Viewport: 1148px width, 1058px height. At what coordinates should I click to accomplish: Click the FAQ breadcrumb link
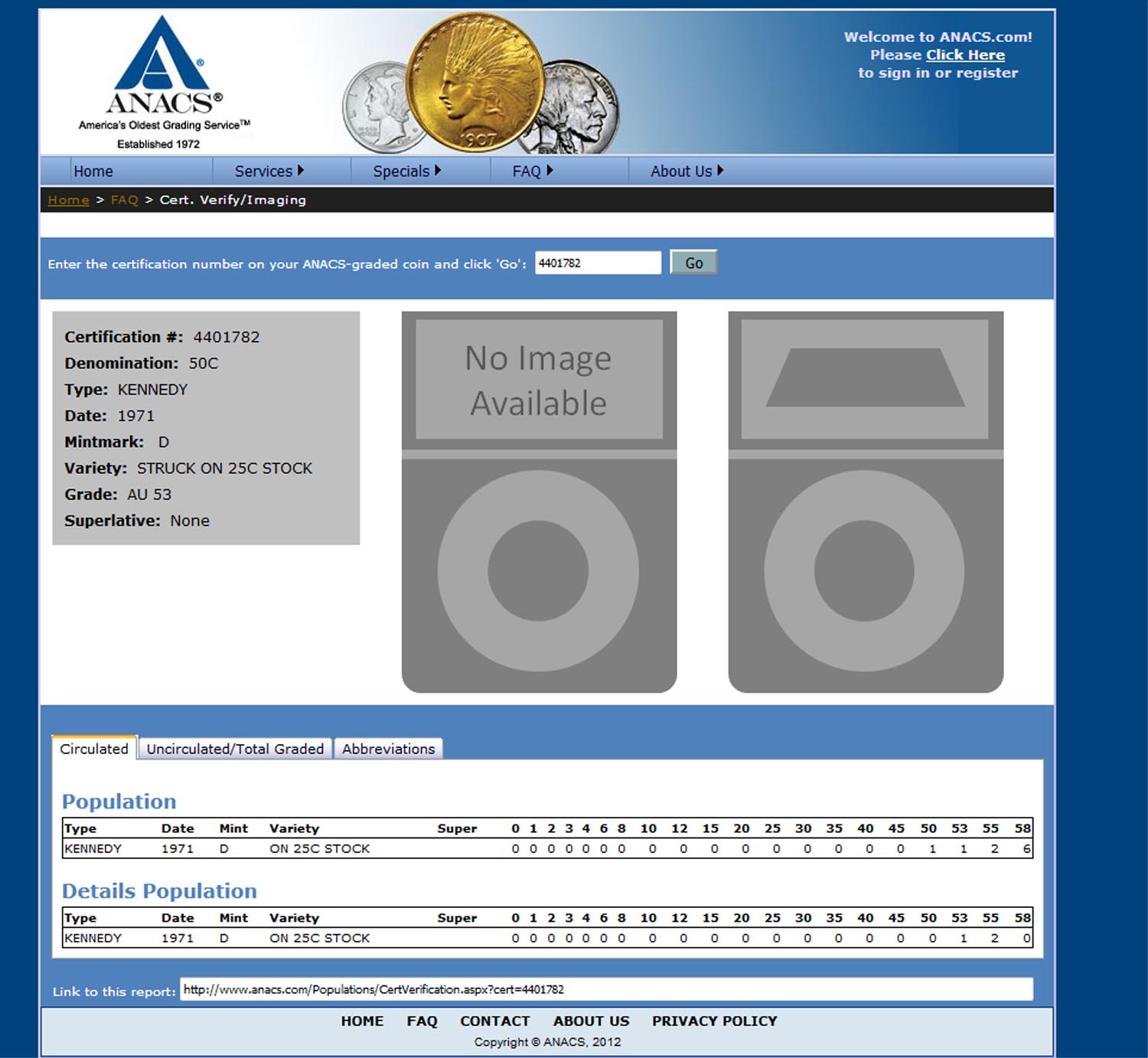pos(125,200)
